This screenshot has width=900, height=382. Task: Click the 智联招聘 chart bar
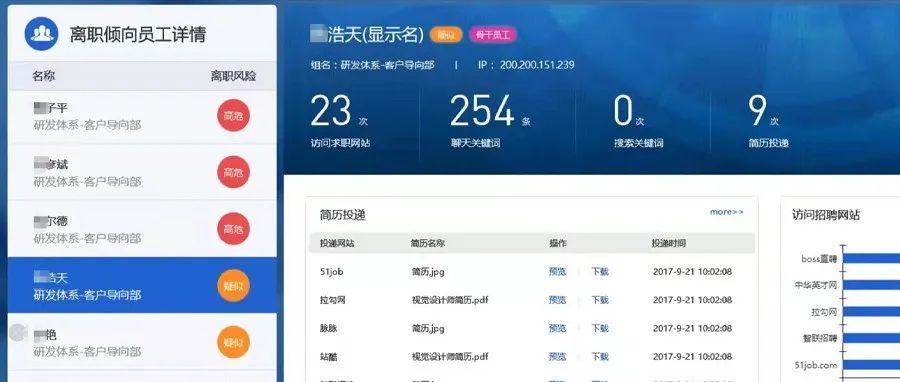click(x=871, y=338)
